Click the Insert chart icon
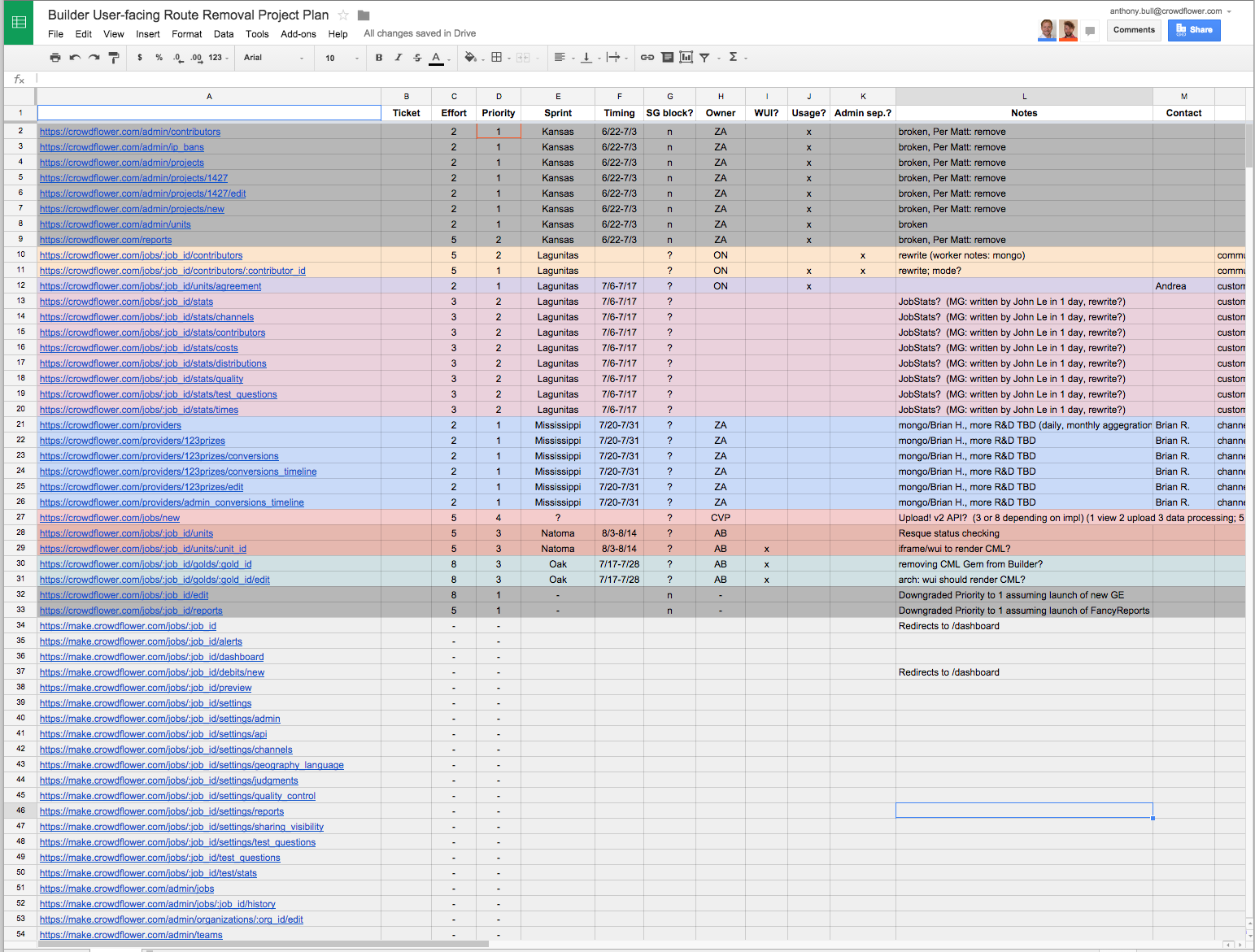Image resolution: width=1255 pixels, height=952 pixels. [686, 58]
